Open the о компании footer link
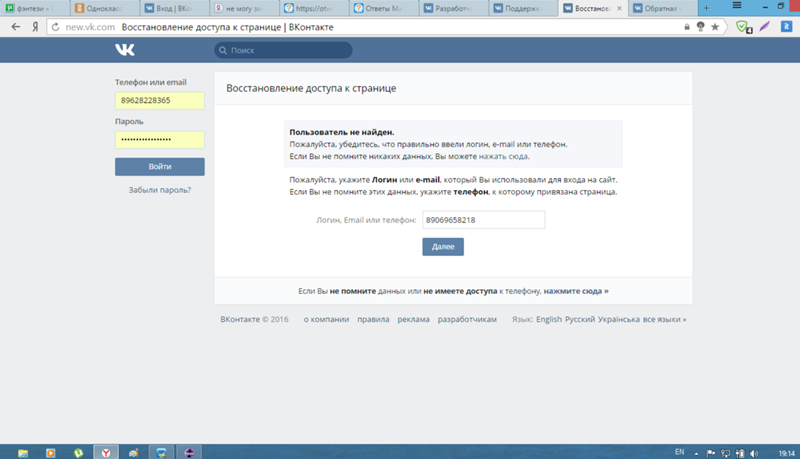Image resolution: width=800 pixels, height=459 pixels. point(327,319)
